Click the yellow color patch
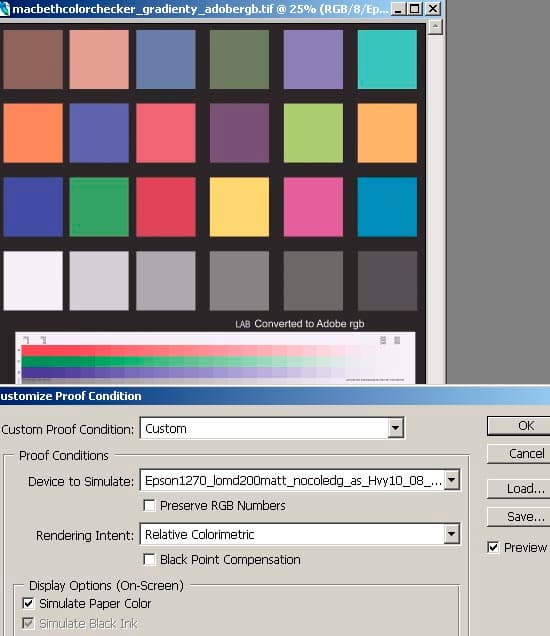The image size is (550, 636). [239, 207]
